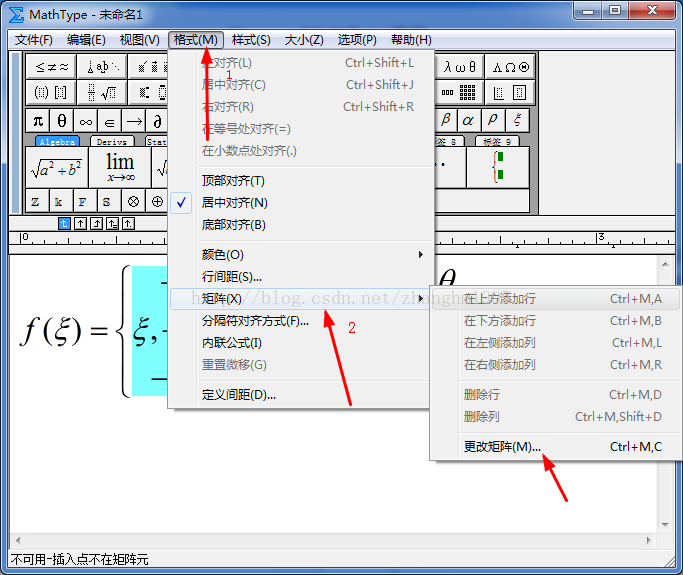Click the horizontal scrollbar left arrow
The image size is (683, 575).
[x=18, y=540]
